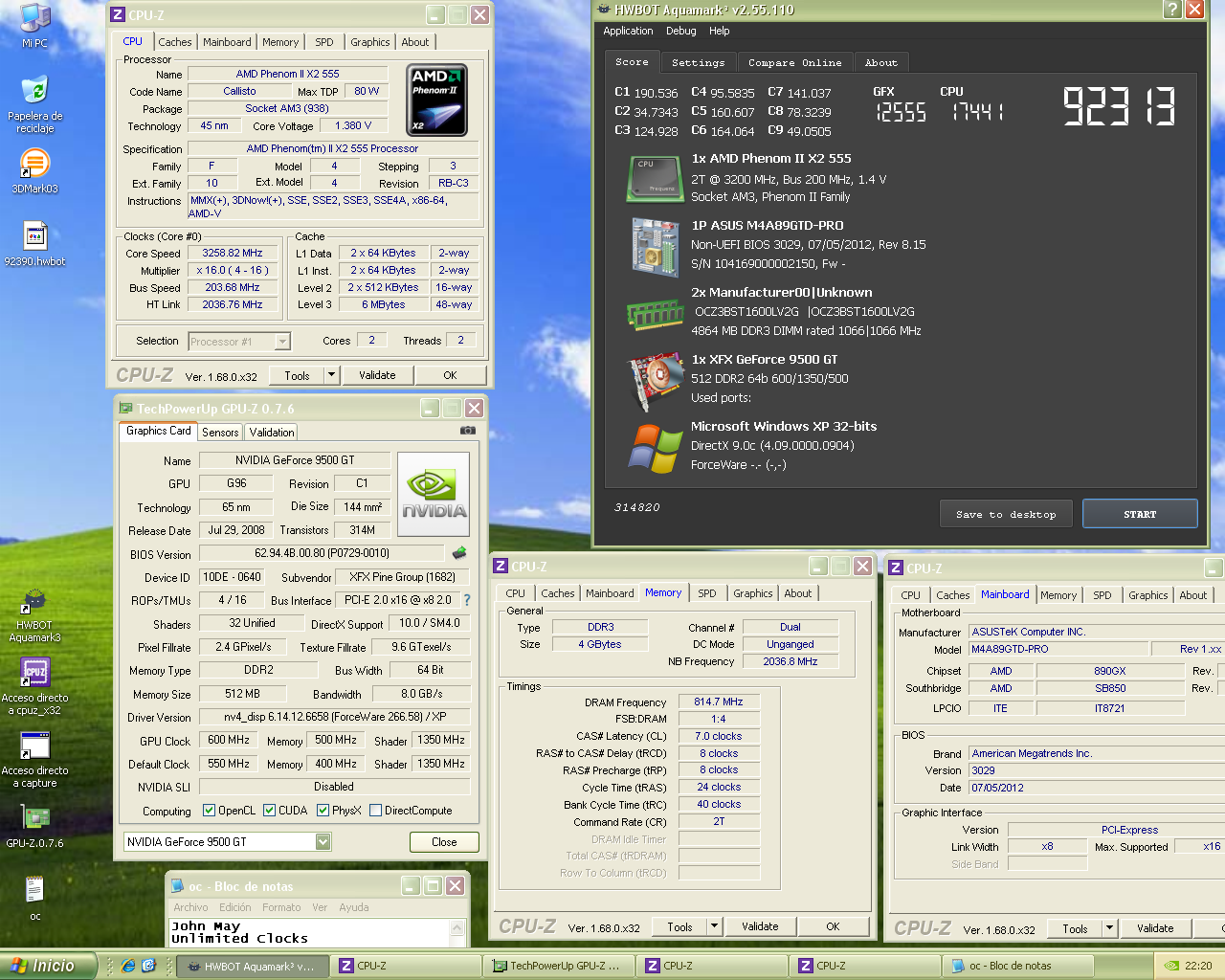The image size is (1225, 980).
Task: Toggle DirectCompute checkbox in GPU-Z
Action: 375,811
